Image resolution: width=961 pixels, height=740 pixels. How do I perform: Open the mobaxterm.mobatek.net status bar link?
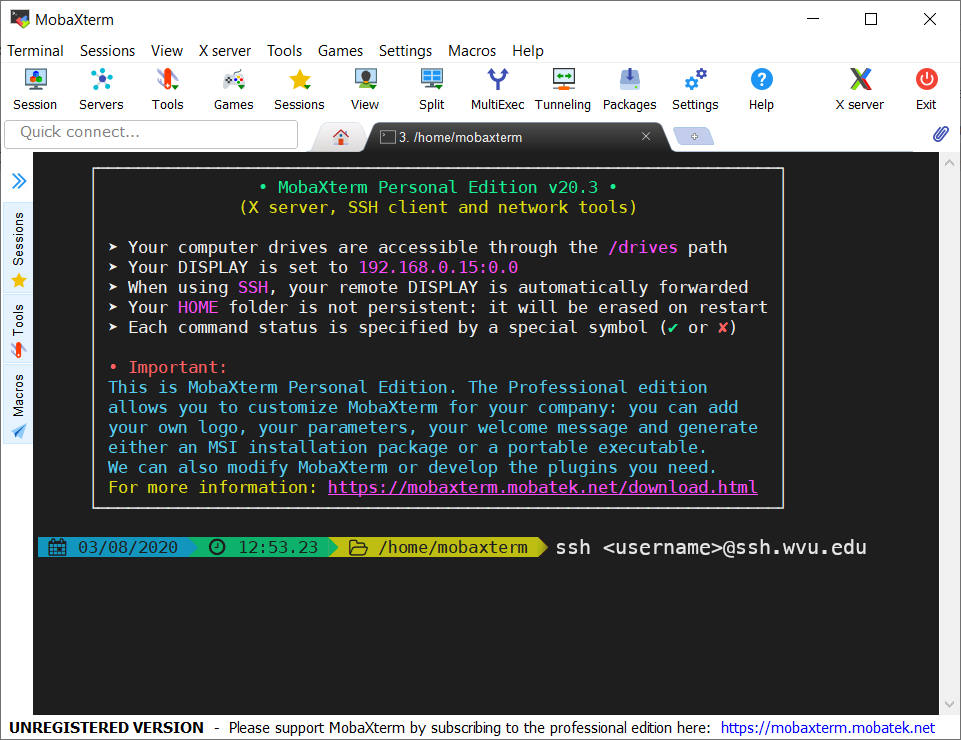coord(827,728)
